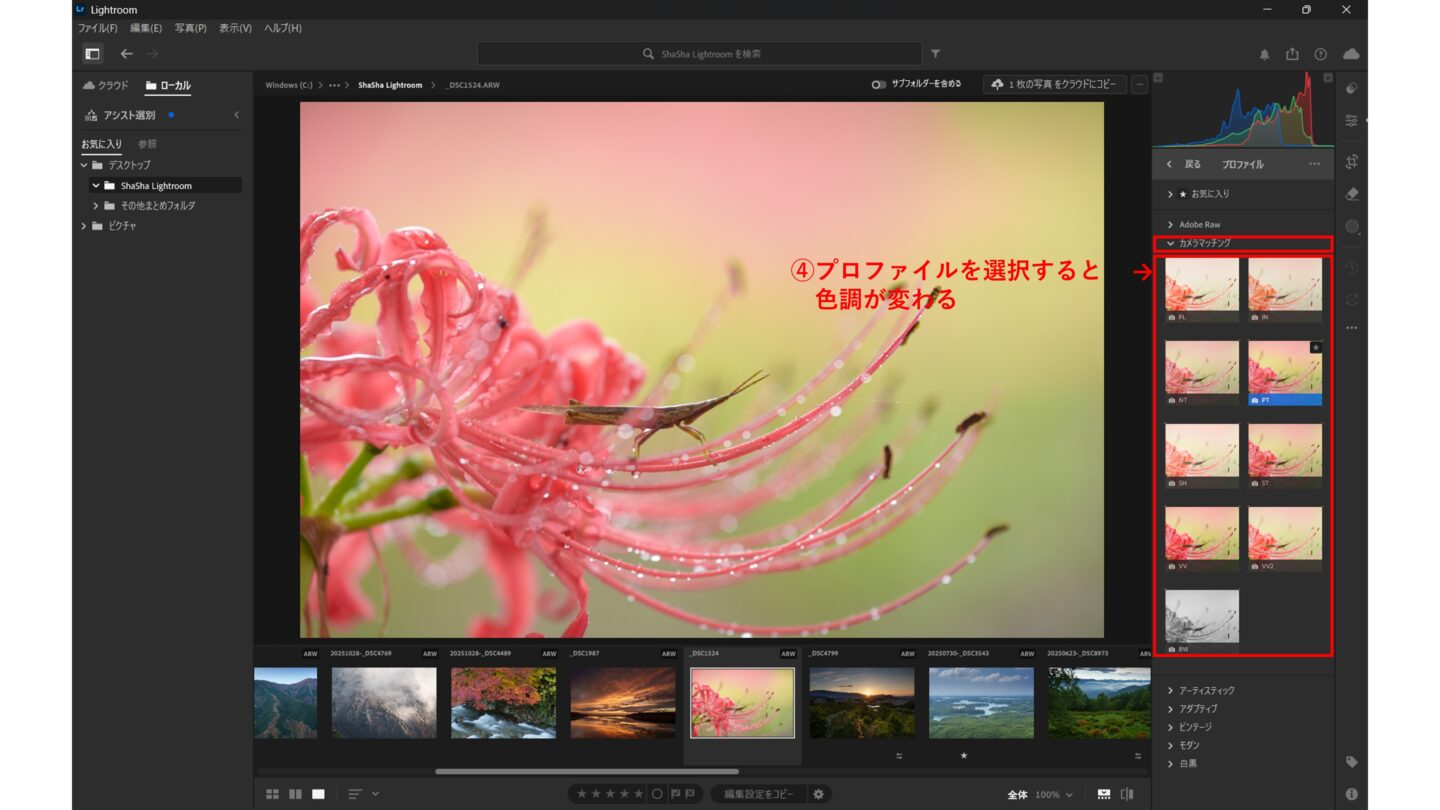
Task: Toggle the left panel visibility button
Action: click(x=92, y=54)
